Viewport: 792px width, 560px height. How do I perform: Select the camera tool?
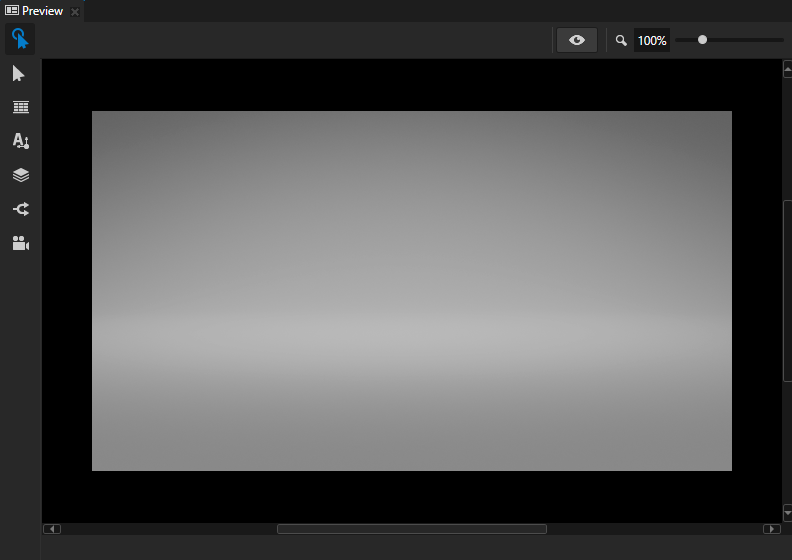(x=20, y=243)
